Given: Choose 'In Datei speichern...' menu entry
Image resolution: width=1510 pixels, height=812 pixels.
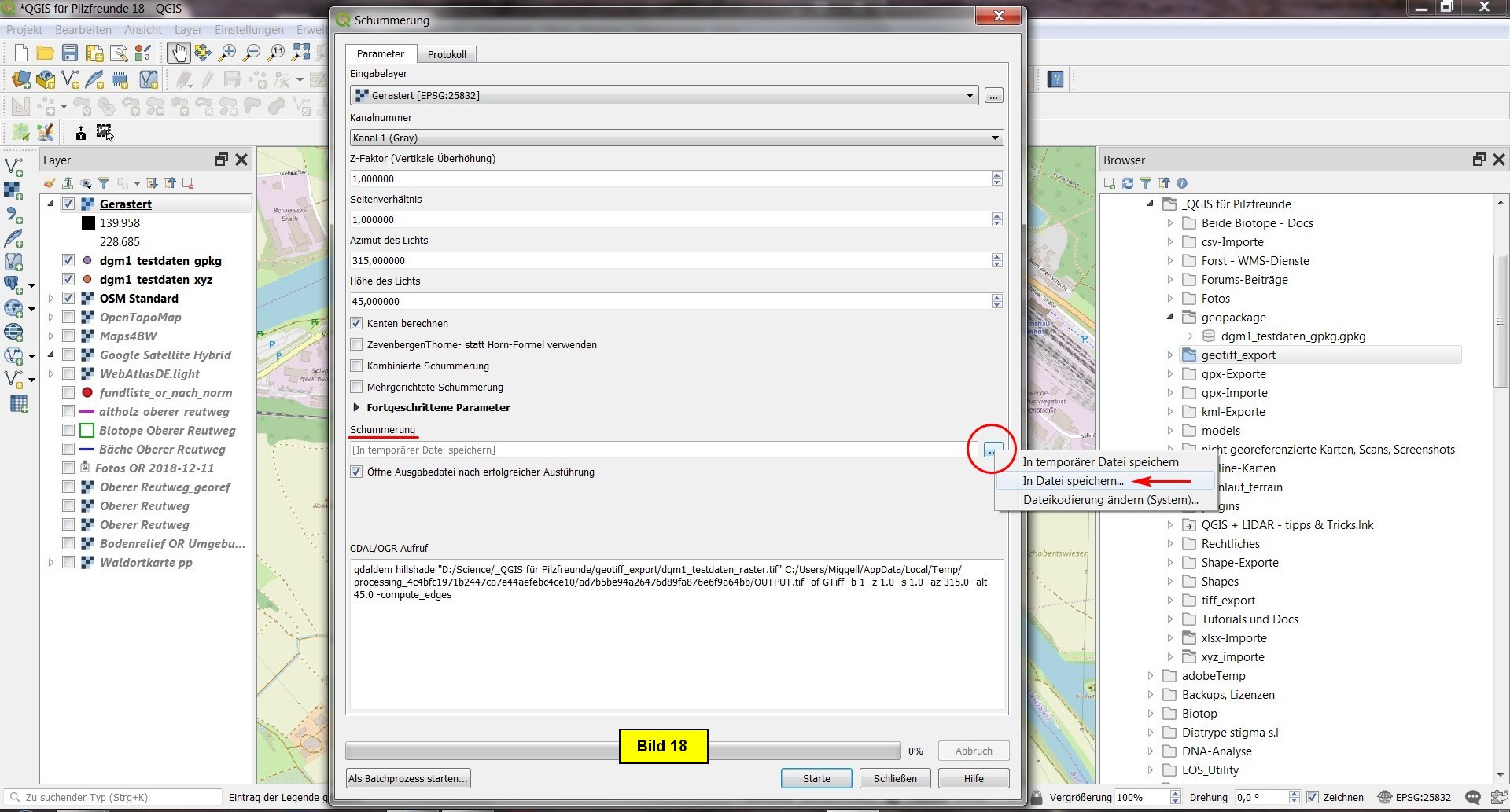Looking at the screenshot, I should tap(1073, 480).
